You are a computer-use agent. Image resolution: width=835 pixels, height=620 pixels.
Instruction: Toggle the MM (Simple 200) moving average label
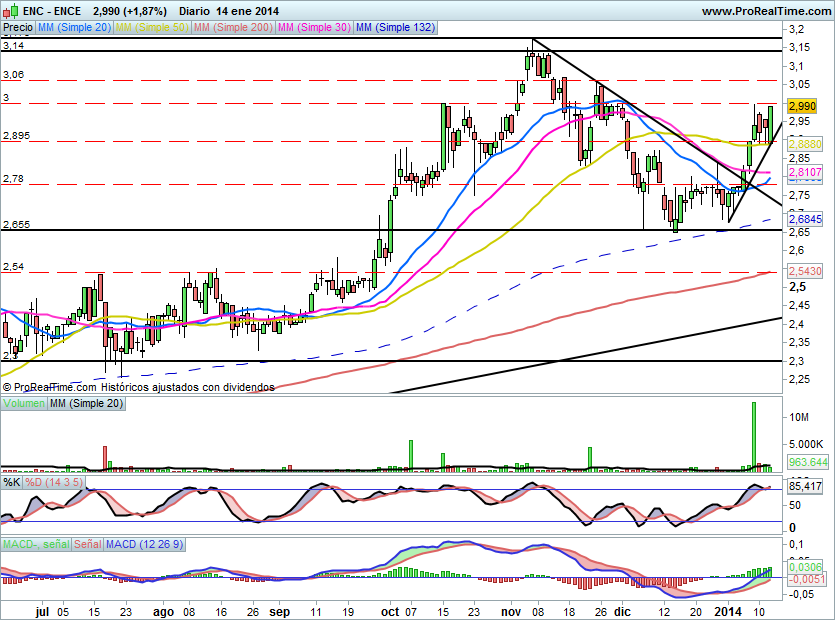click(x=232, y=28)
